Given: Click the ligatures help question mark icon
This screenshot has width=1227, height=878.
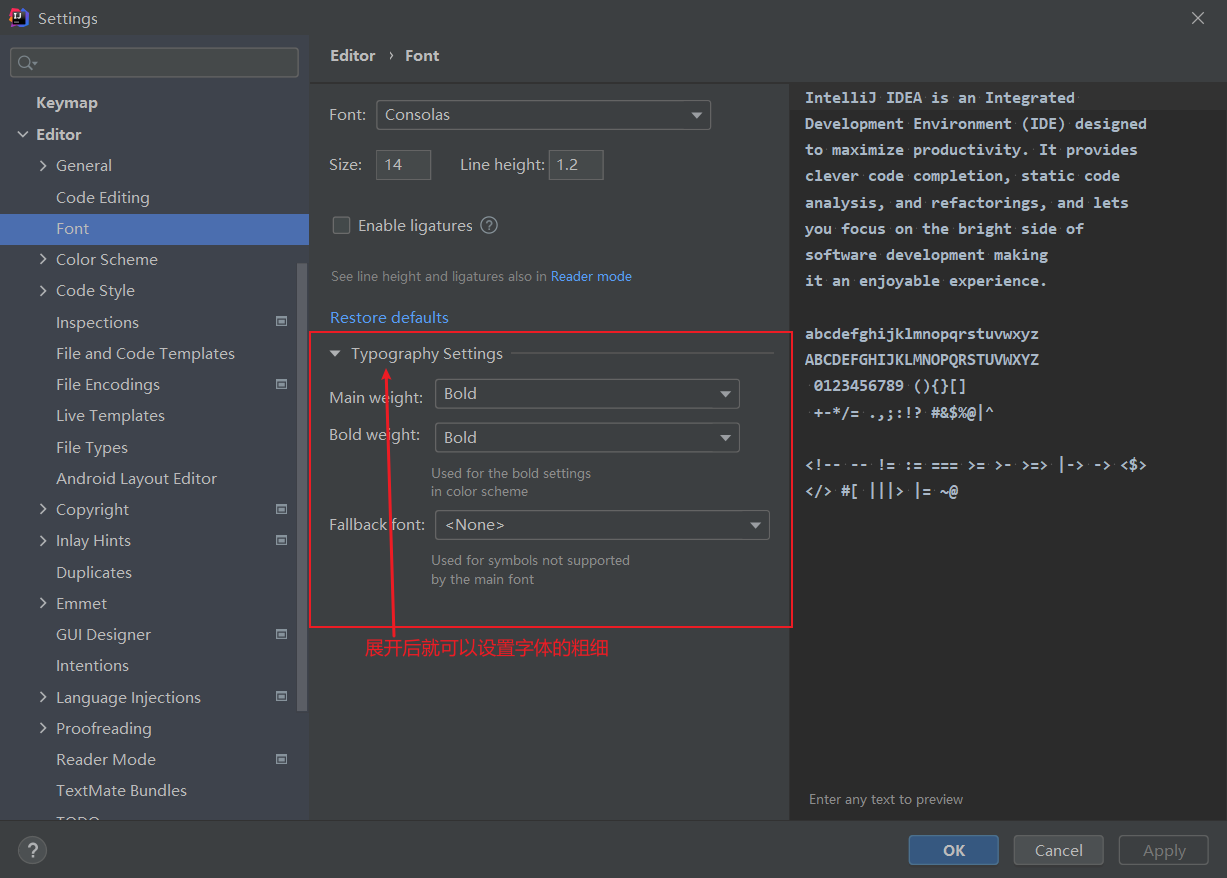Looking at the screenshot, I should [489, 225].
